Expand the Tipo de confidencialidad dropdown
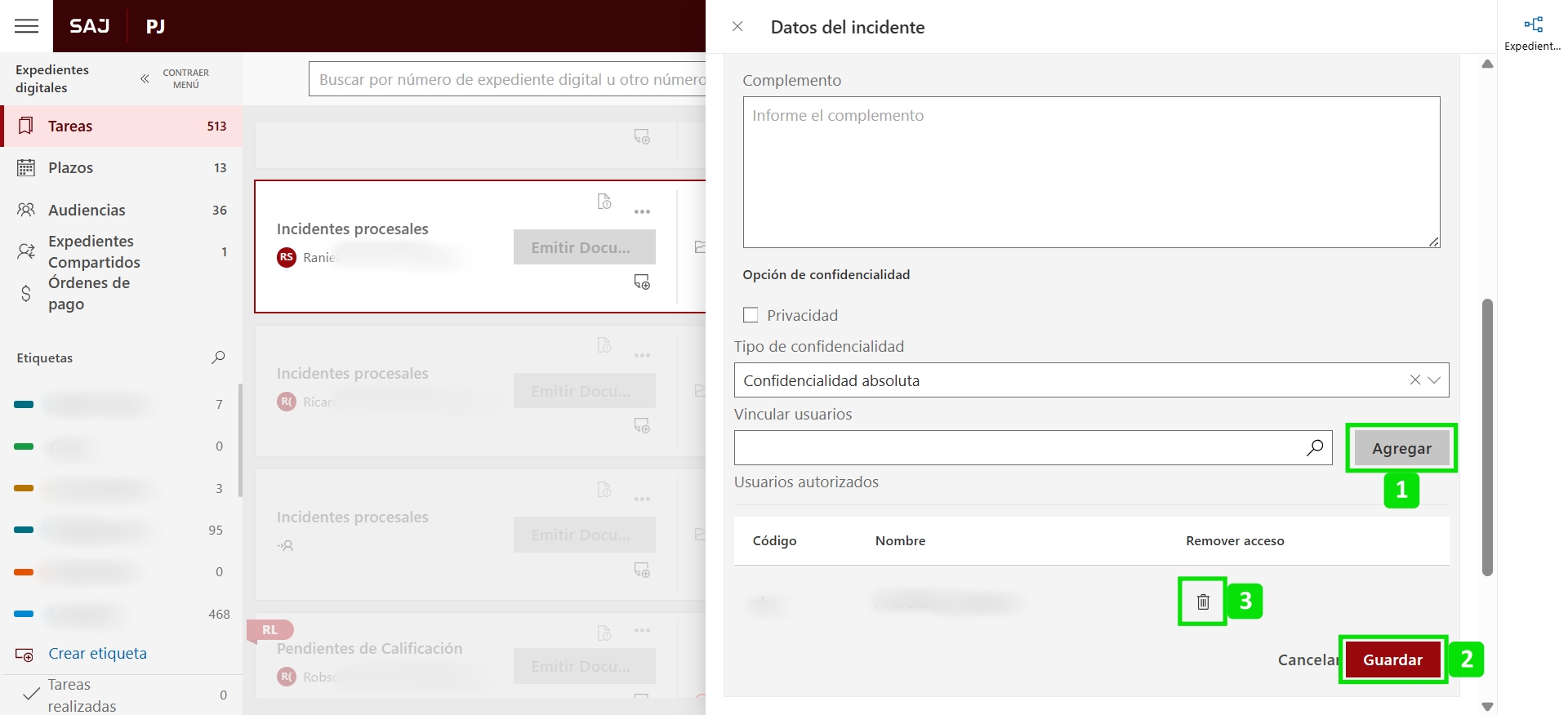 (1434, 380)
